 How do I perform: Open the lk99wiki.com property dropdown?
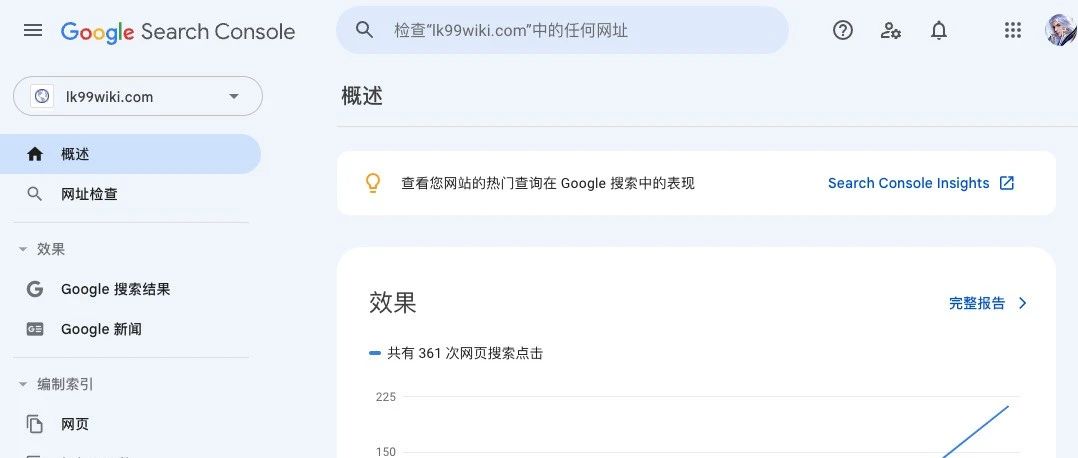click(138, 97)
